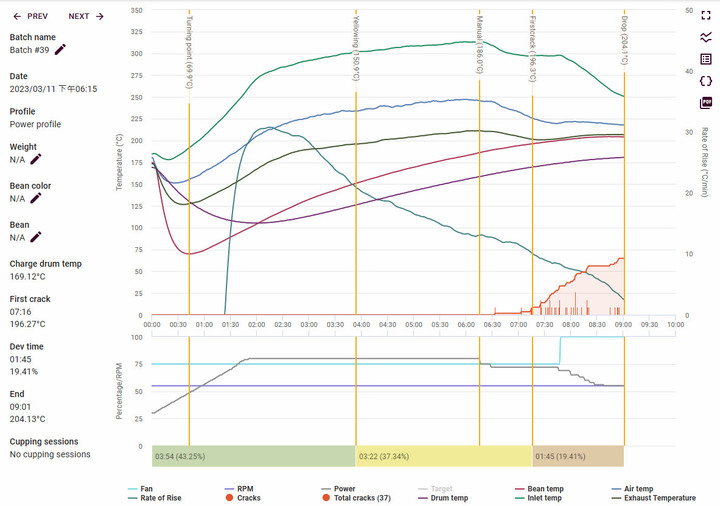Screen dimensions: 720x506
Task: Click the Percentage/RPM axis title
Action: point(119,391)
